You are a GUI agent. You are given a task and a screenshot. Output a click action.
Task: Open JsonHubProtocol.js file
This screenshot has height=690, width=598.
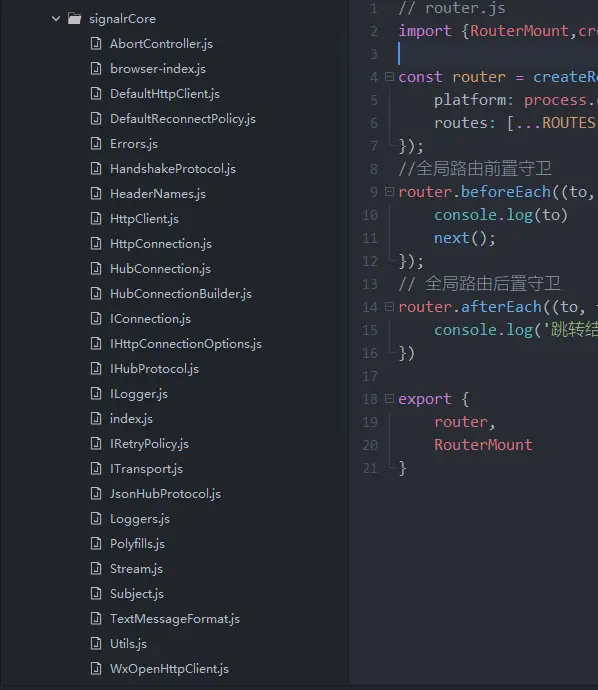(x=165, y=494)
